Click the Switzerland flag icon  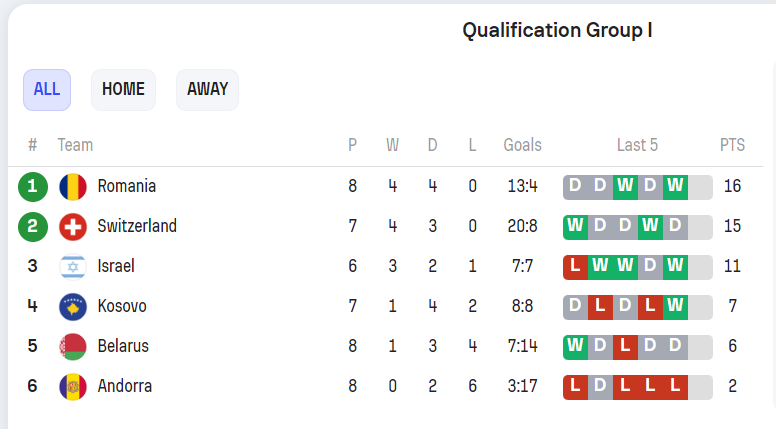(x=73, y=226)
